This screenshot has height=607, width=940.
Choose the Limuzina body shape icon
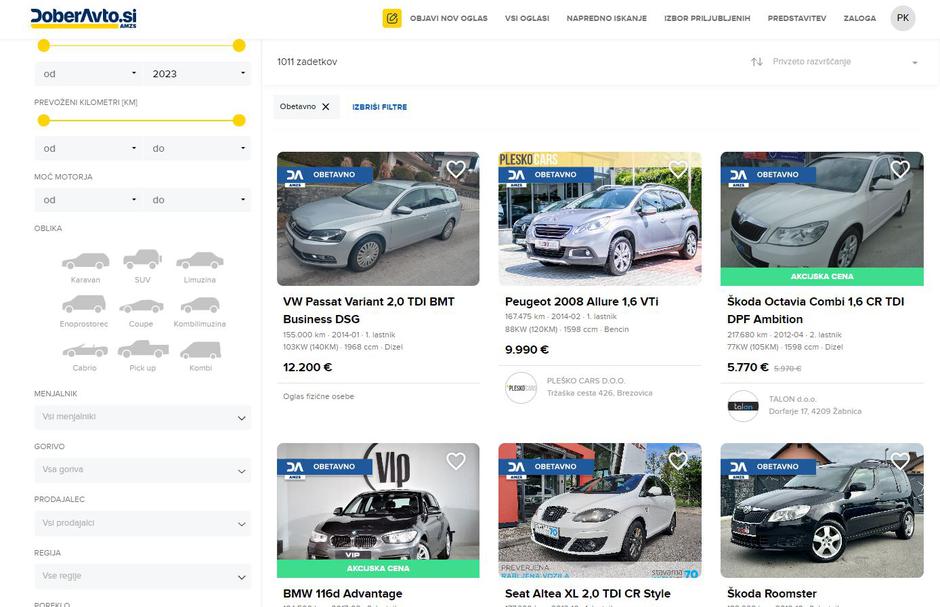tap(199, 262)
